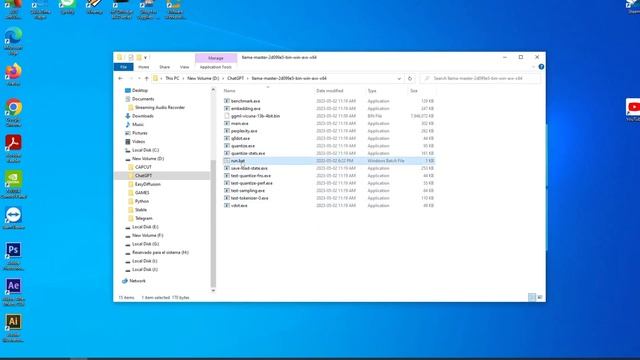Open Explorer Help question mark icon
Viewport: 640px width, 360px height.
click(541, 67)
